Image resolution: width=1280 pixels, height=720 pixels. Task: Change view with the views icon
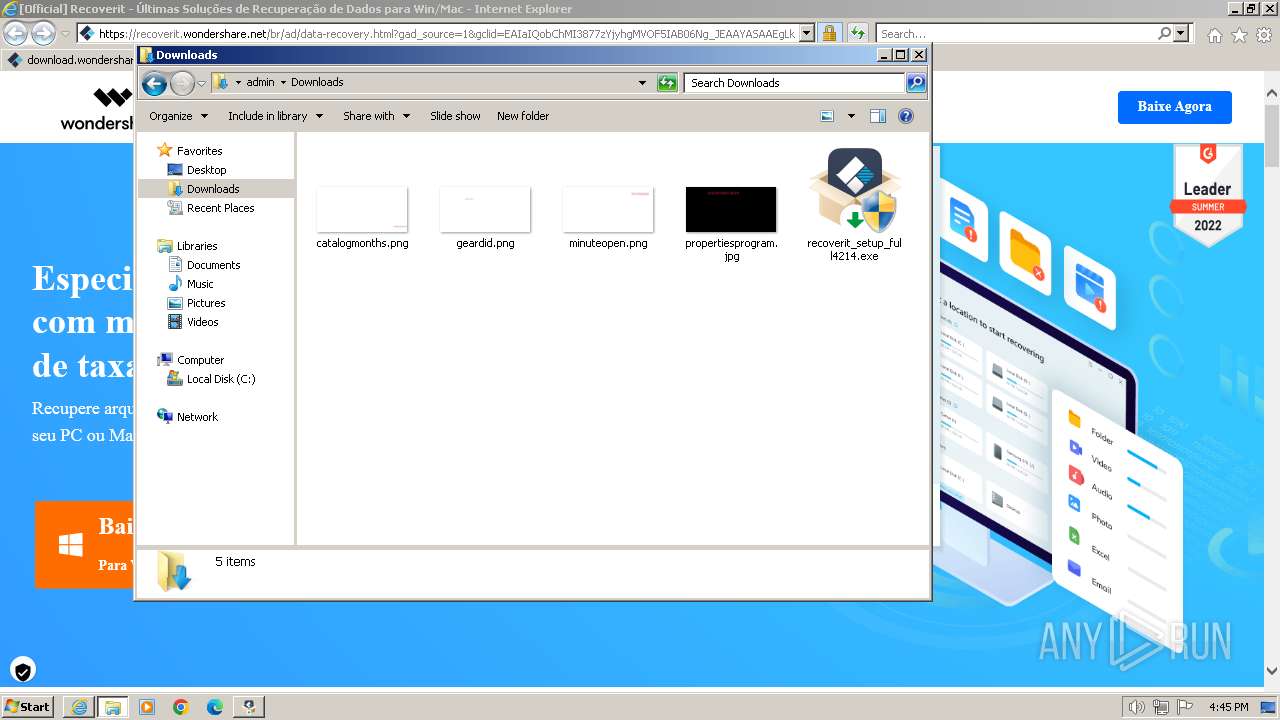click(827, 116)
